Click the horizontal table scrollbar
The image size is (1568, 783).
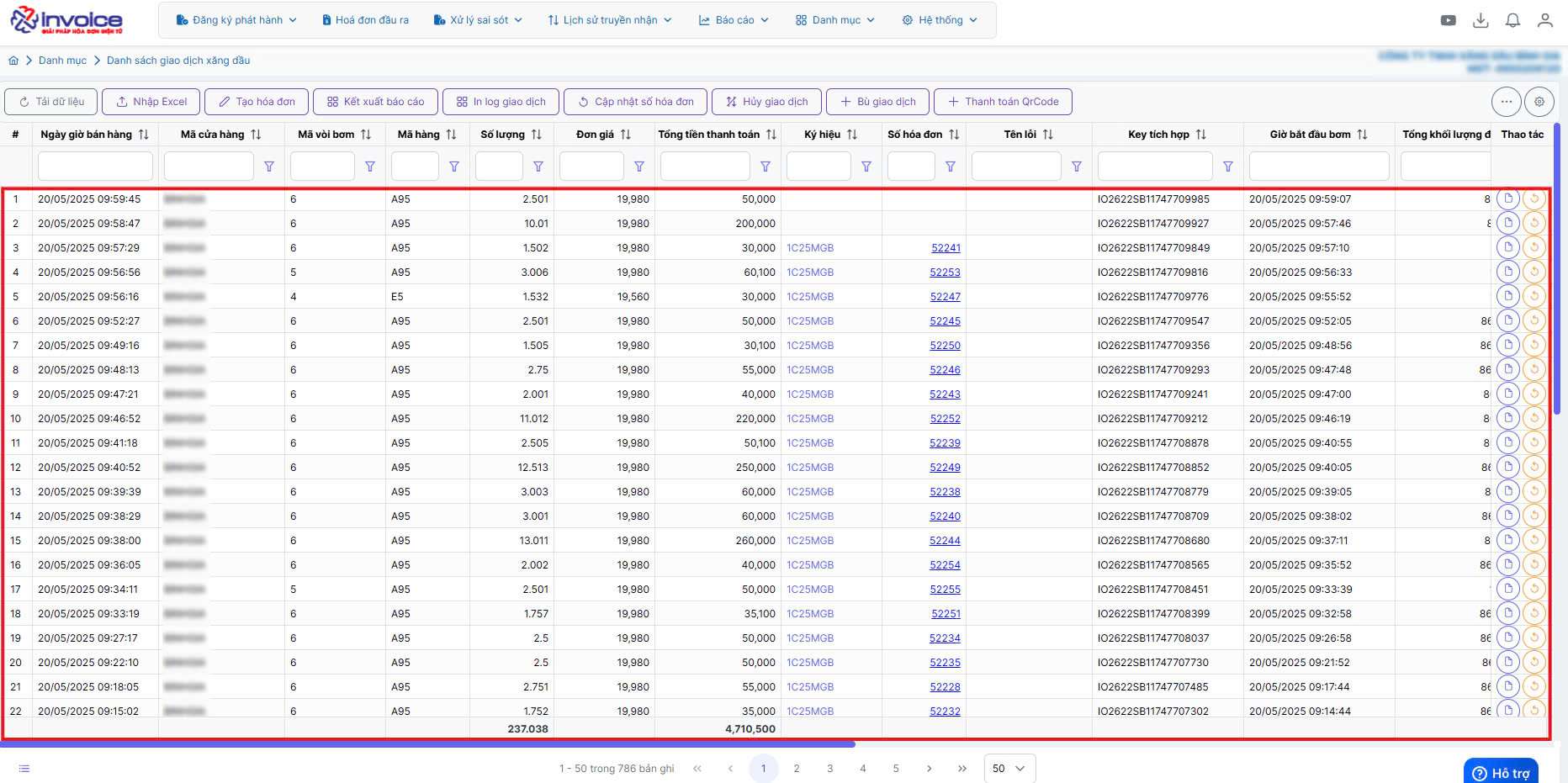tap(429, 744)
